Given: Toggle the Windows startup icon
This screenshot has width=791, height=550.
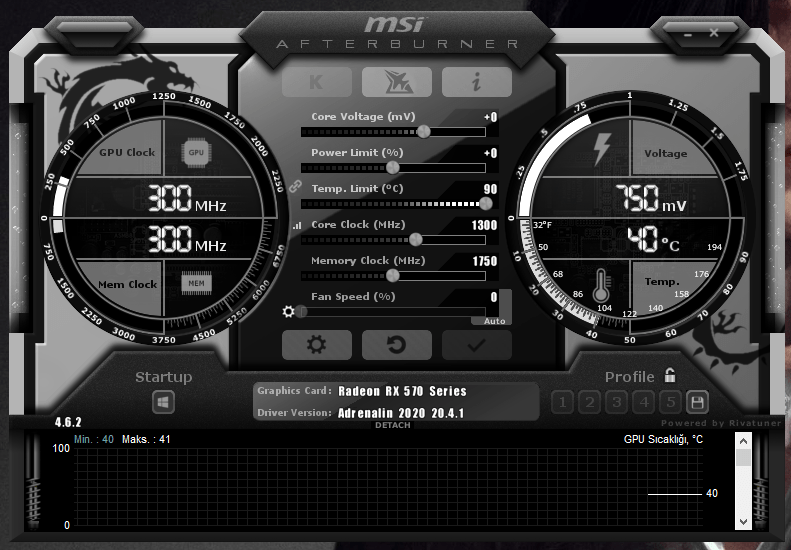Looking at the screenshot, I should pyautogui.click(x=163, y=403).
